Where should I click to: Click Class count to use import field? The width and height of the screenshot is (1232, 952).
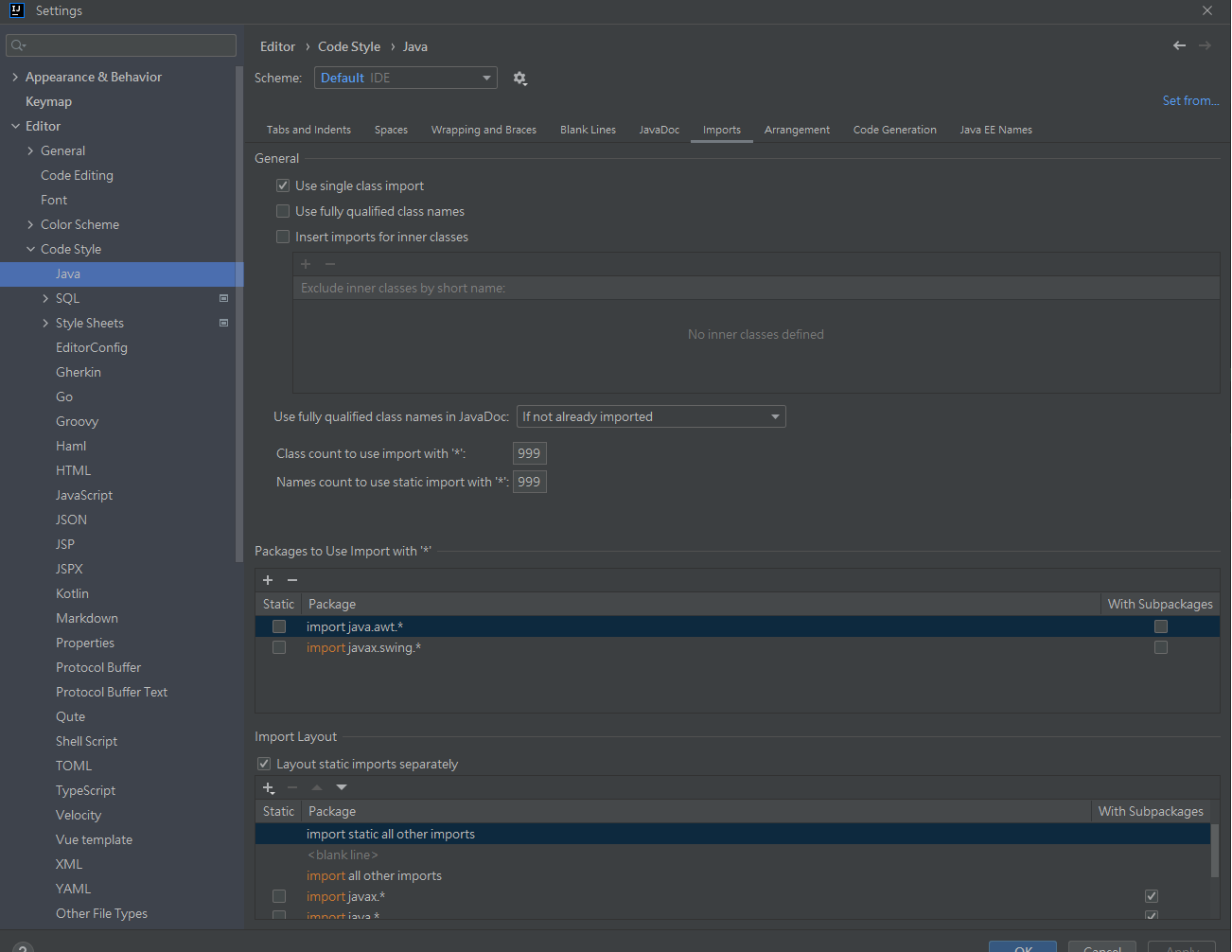(x=529, y=453)
